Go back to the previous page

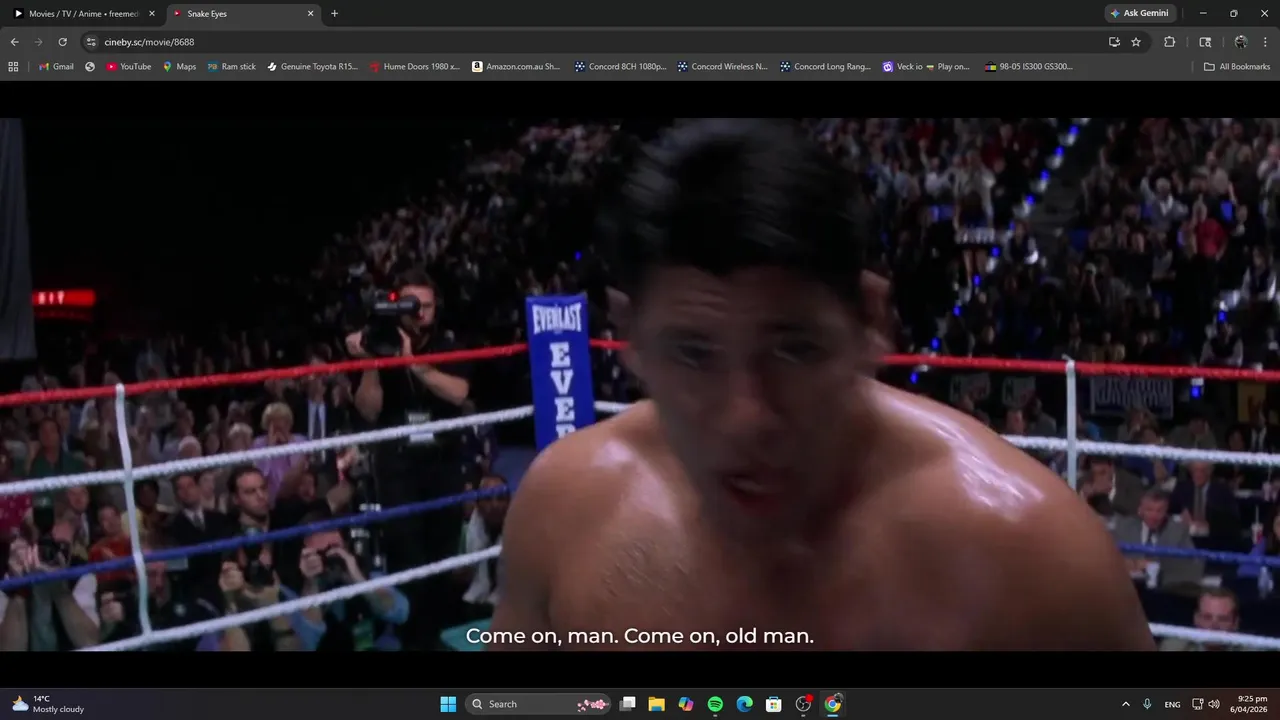click(x=14, y=42)
